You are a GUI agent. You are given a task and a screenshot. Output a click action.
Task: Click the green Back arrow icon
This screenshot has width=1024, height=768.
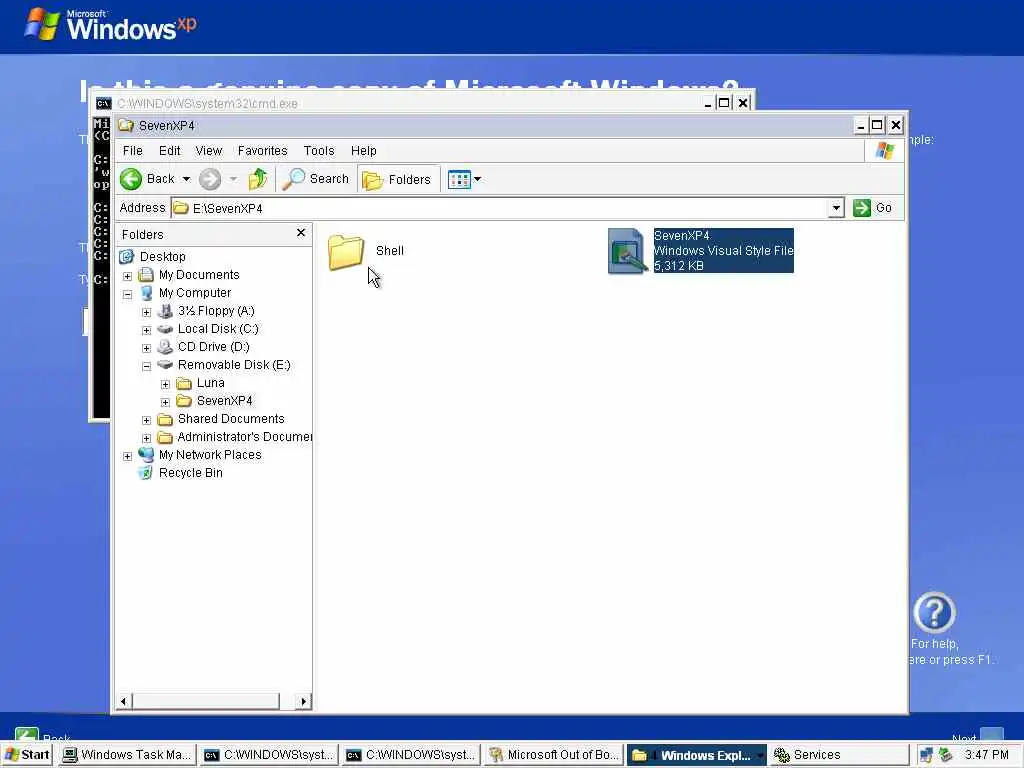coord(131,179)
